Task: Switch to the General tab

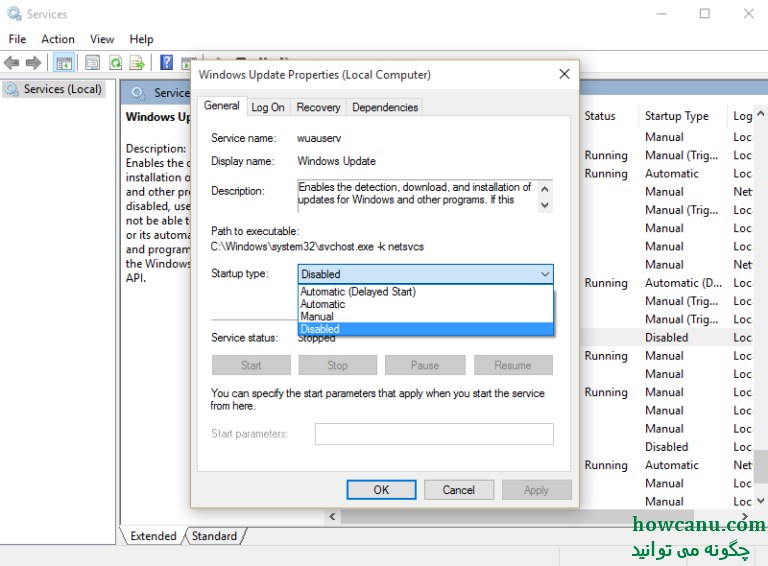Action: pos(222,106)
